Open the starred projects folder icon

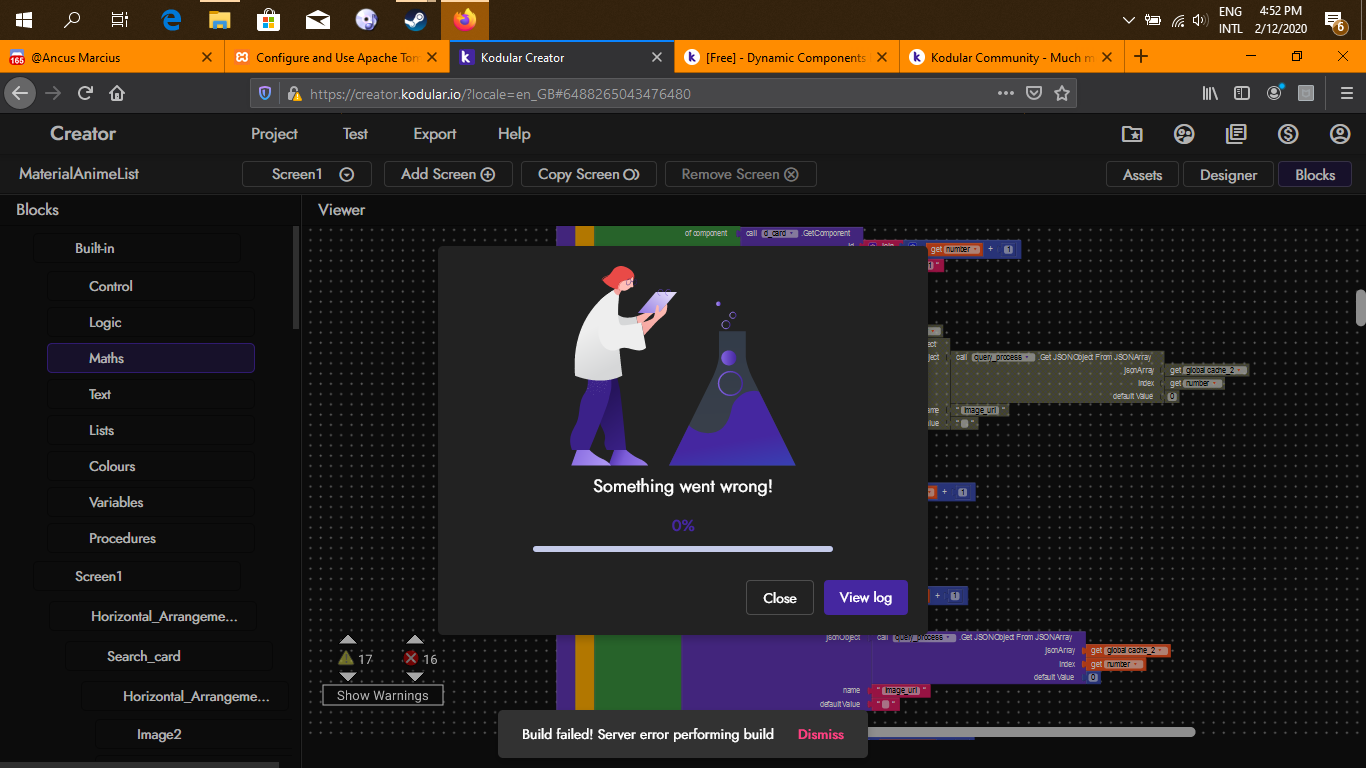[x=1132, y=134]
